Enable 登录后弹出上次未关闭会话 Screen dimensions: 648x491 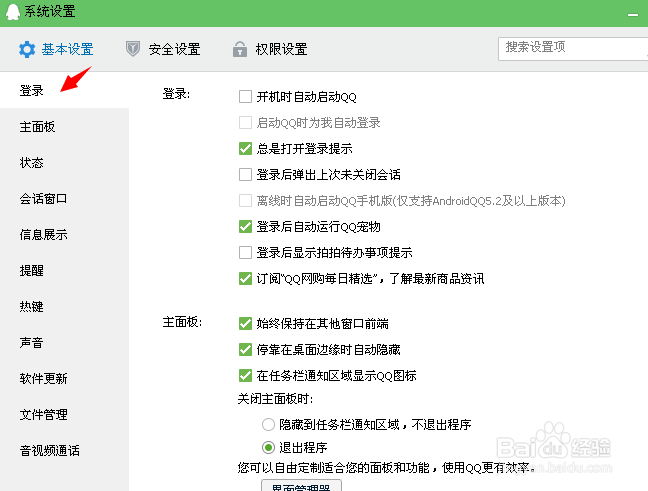coord(245,174)
